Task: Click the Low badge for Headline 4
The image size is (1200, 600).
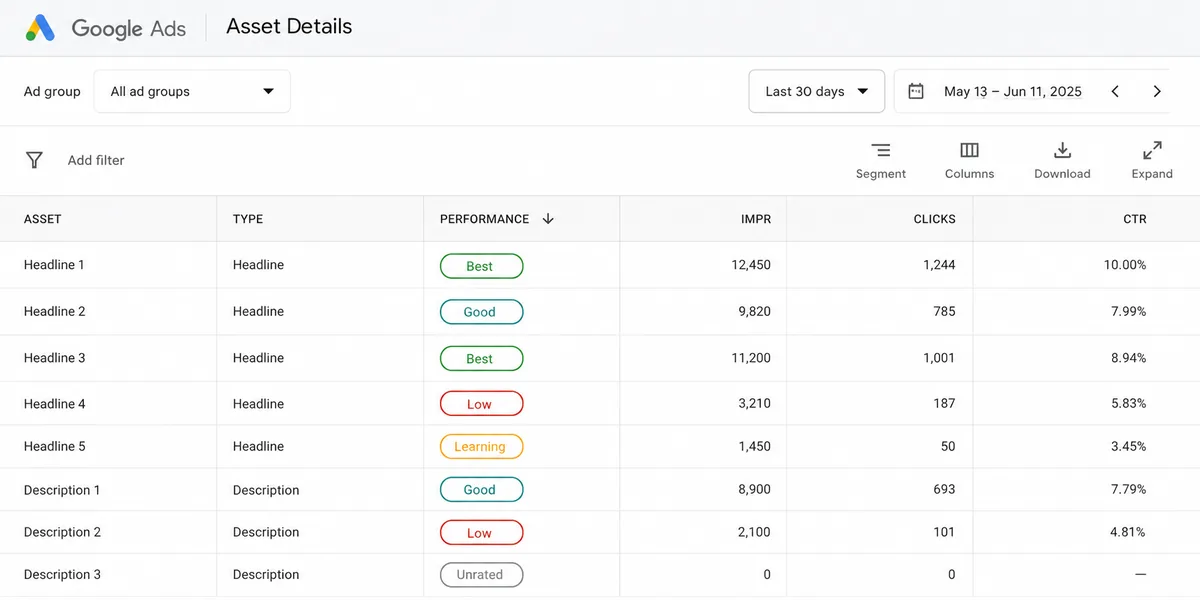Action: [481, 404]
